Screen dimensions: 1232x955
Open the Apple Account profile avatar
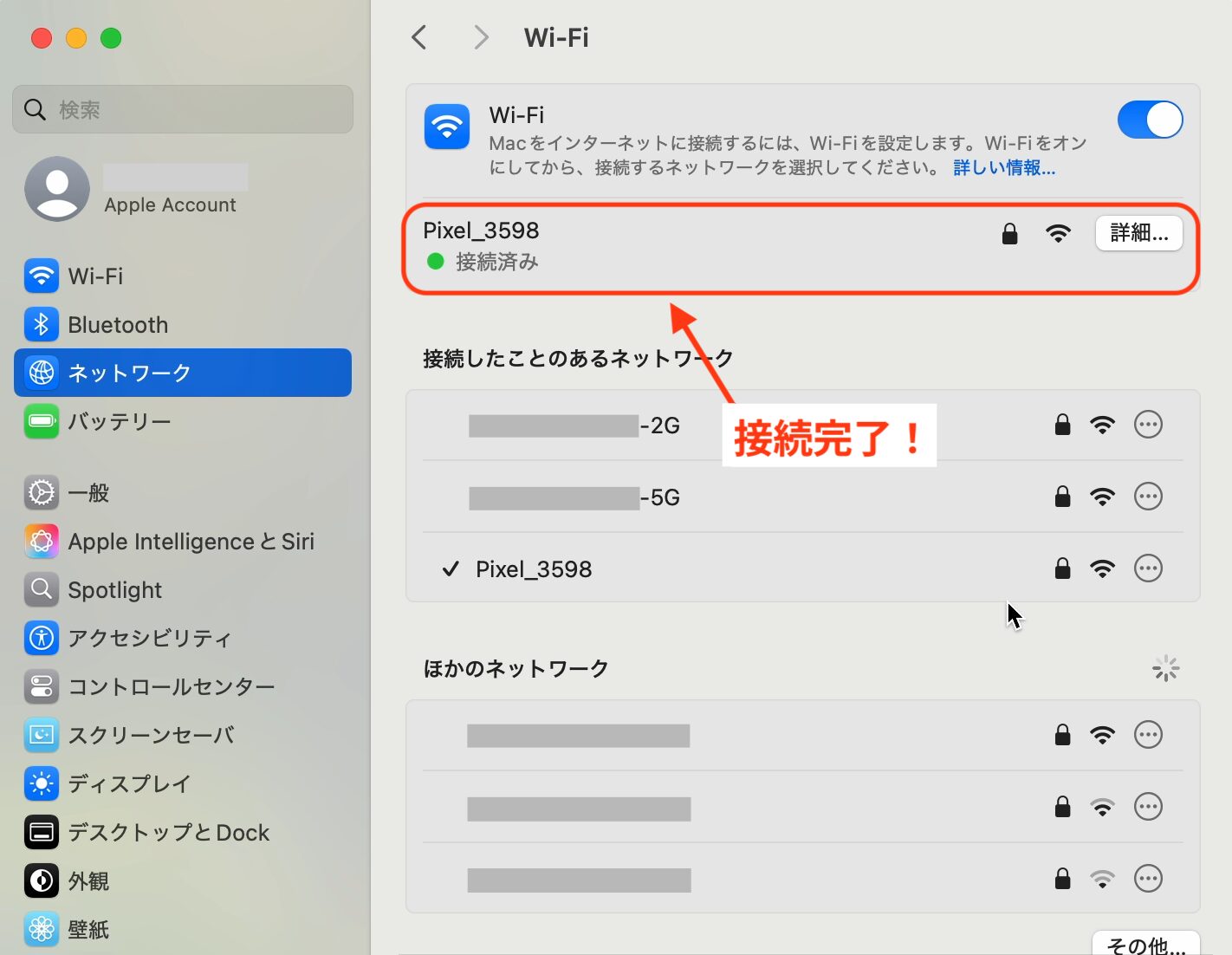point(57,189)
